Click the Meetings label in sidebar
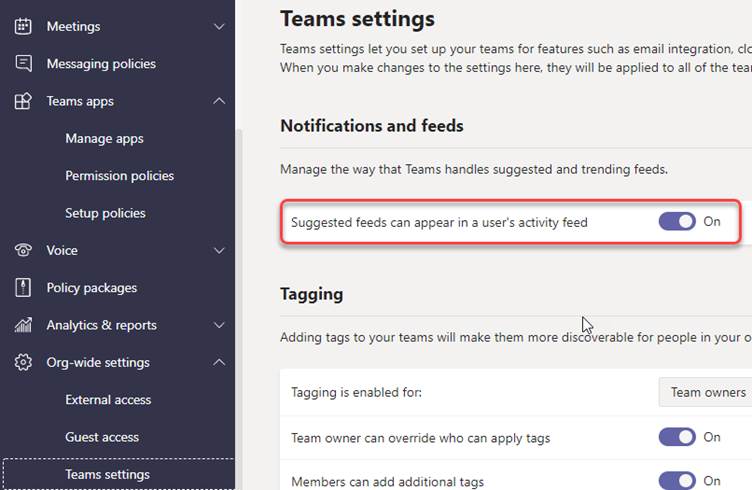The height and width of the screenshot is (490, 752). [73, 26]
